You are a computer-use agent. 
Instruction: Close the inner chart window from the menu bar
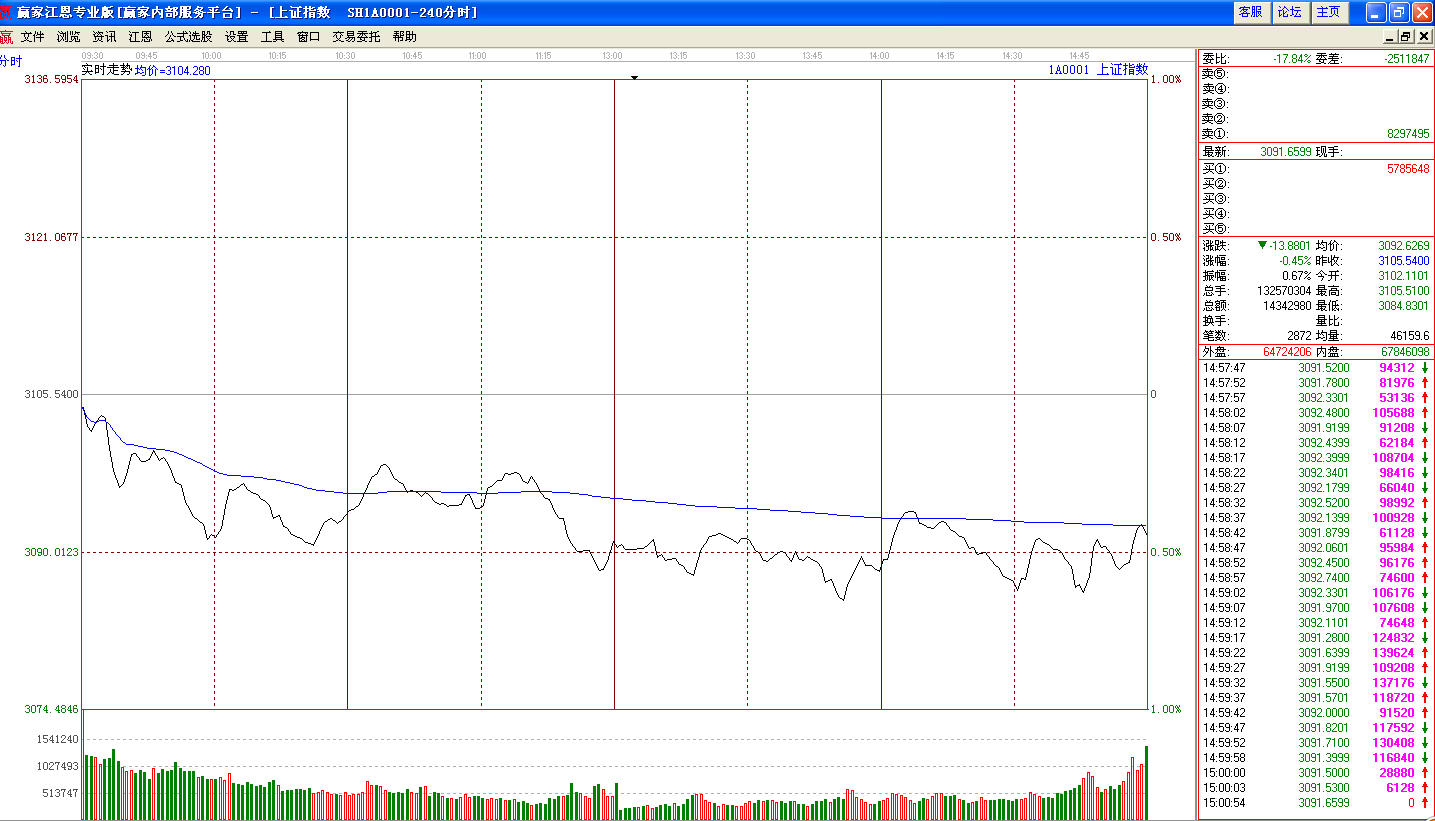pos(1423,36)
